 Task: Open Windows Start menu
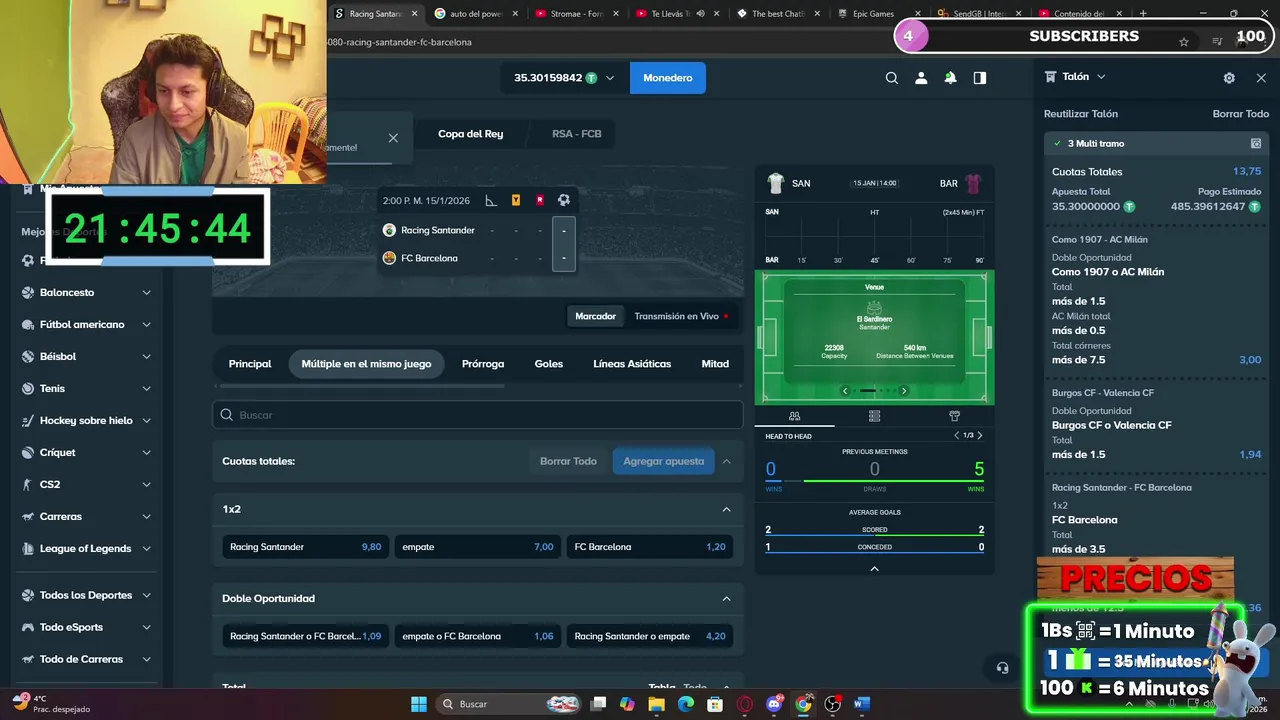tap(419, 704)
